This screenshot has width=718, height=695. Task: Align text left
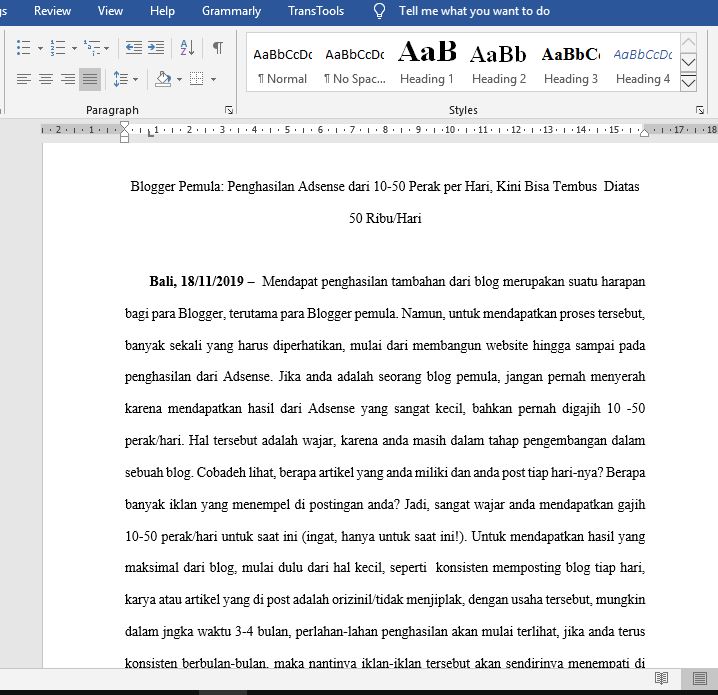click(24, 79)
